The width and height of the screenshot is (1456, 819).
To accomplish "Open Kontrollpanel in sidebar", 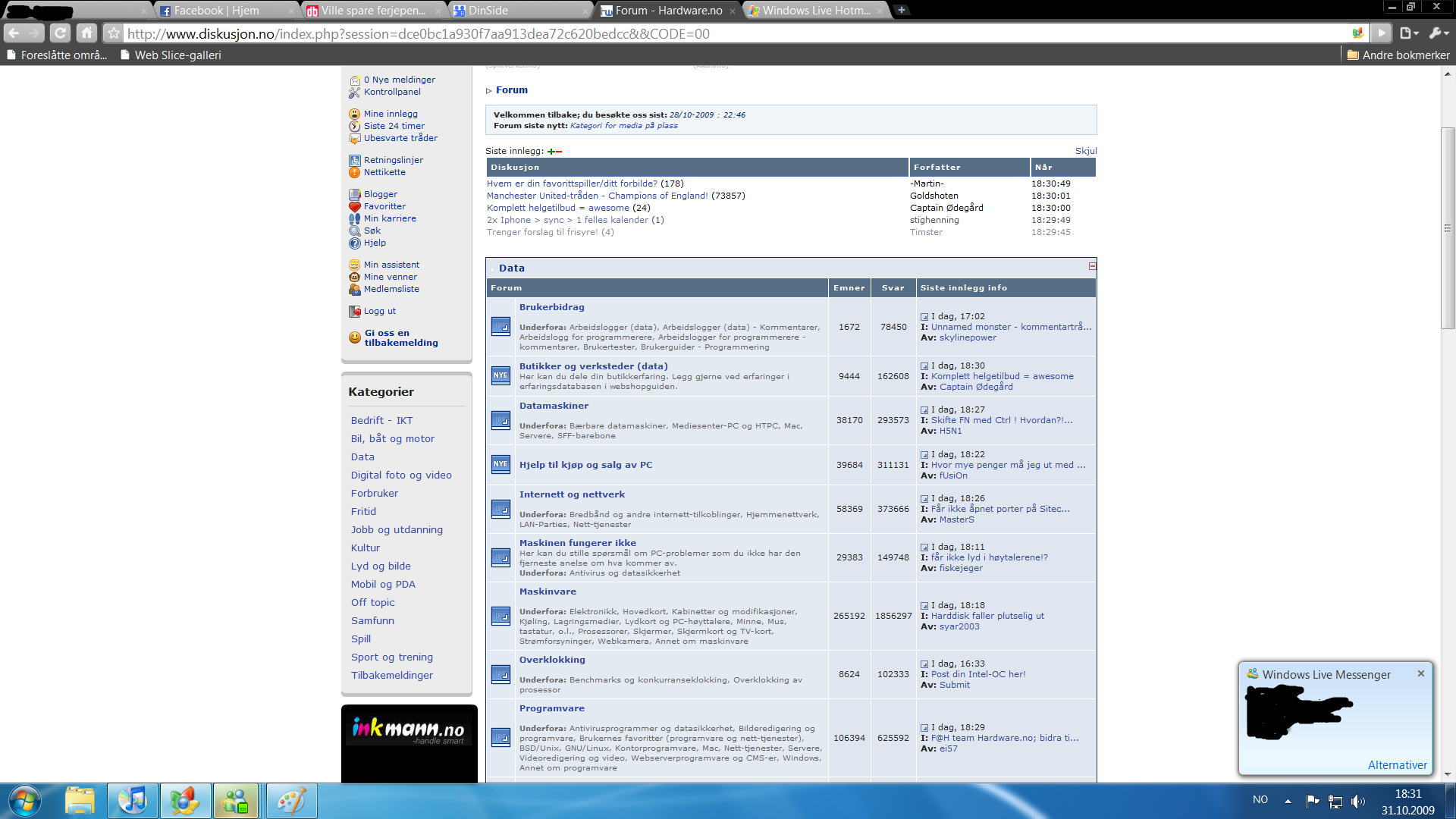I will (x=391, y=92).
